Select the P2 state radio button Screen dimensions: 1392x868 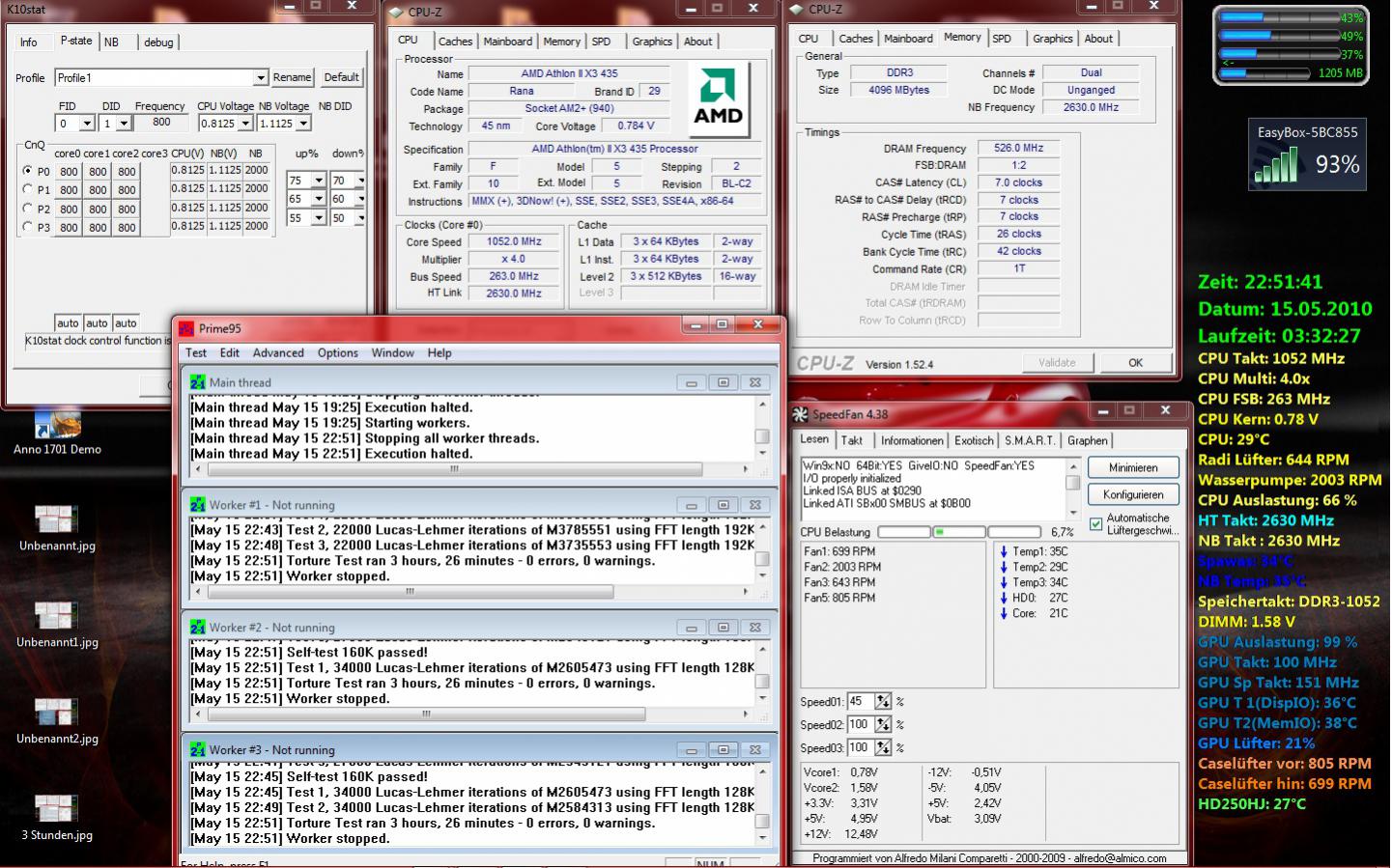27,208
